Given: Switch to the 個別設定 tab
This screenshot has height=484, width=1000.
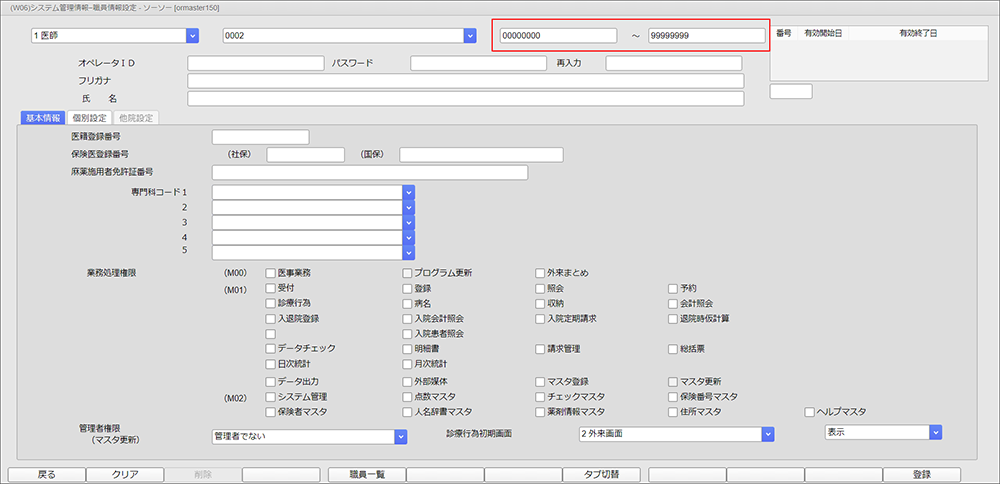Looking at the screenshot, I should point(89,118).
